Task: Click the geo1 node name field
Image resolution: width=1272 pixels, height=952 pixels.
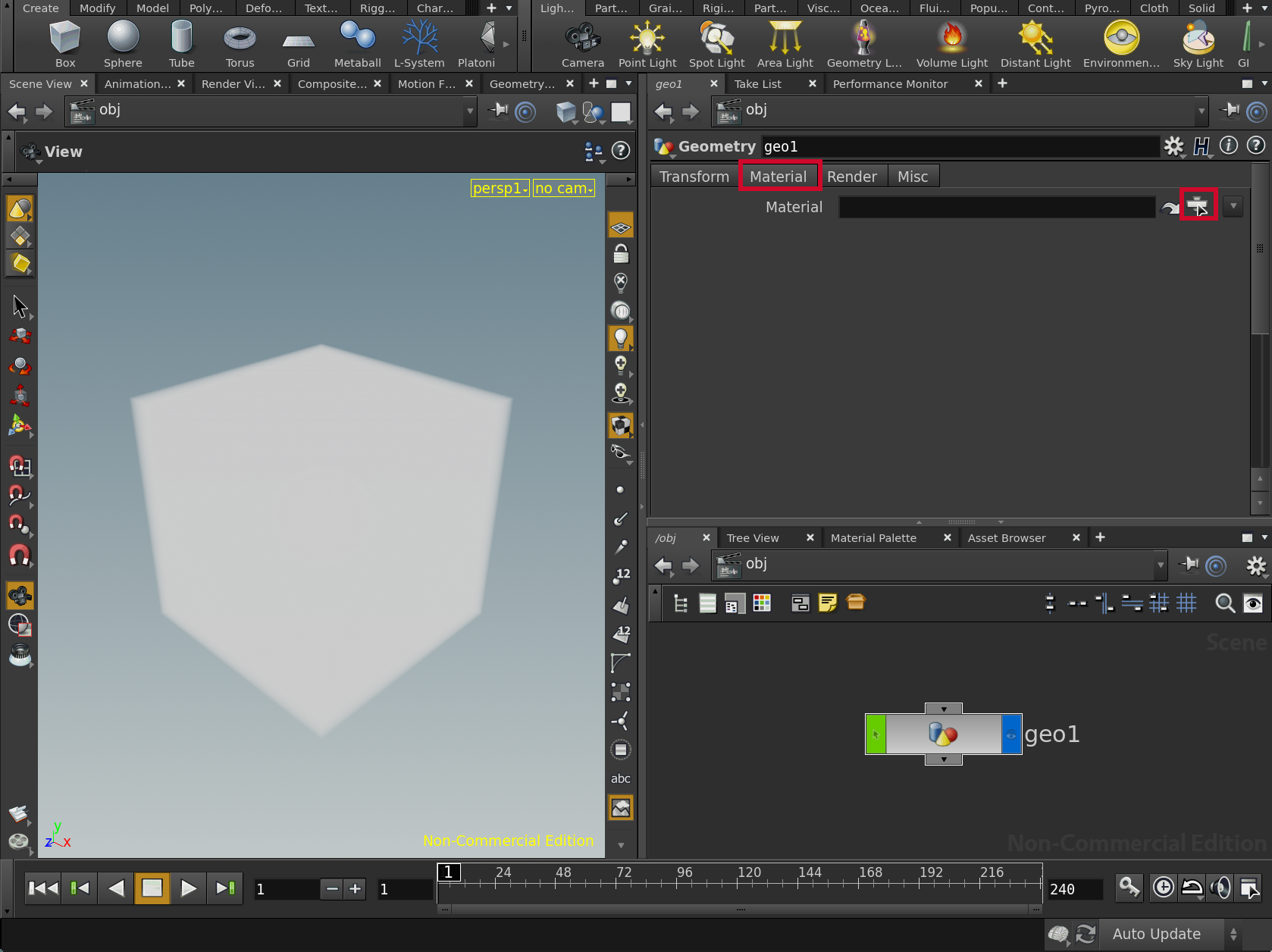Action: (959, 147)
